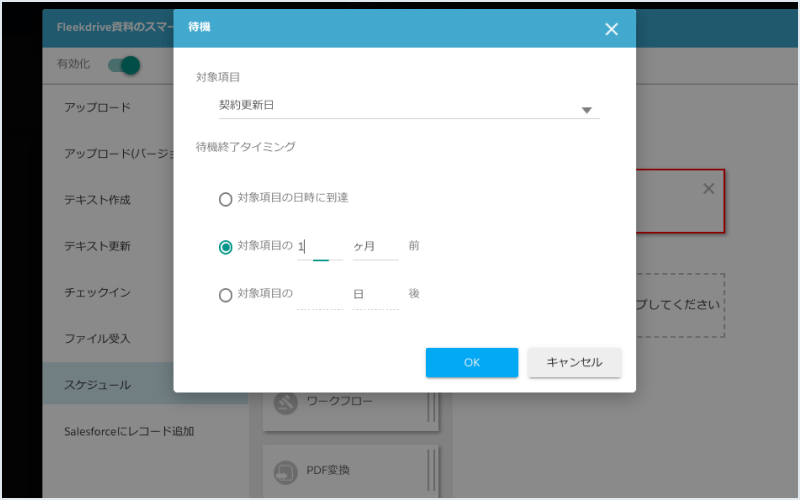This screenshot has height=500, width=800.
Task: Open Salesforceにレコード追加 sidebar item
Action: (x=129, y=431)
